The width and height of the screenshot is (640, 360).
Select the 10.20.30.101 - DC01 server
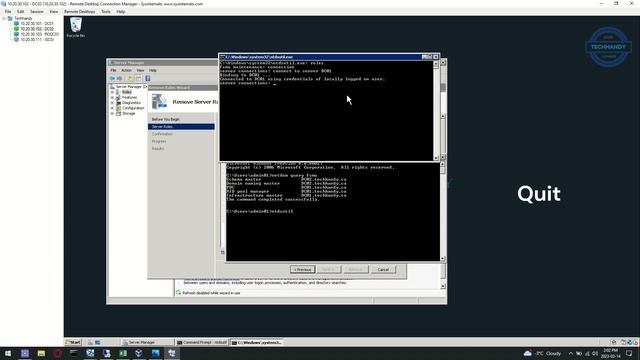point(37,24)
